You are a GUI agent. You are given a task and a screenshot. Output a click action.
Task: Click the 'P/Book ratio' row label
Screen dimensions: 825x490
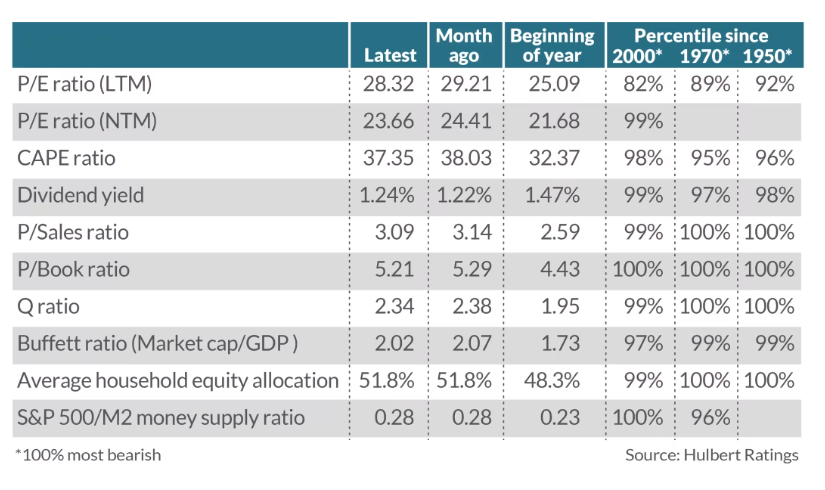(x=73, y=269)
